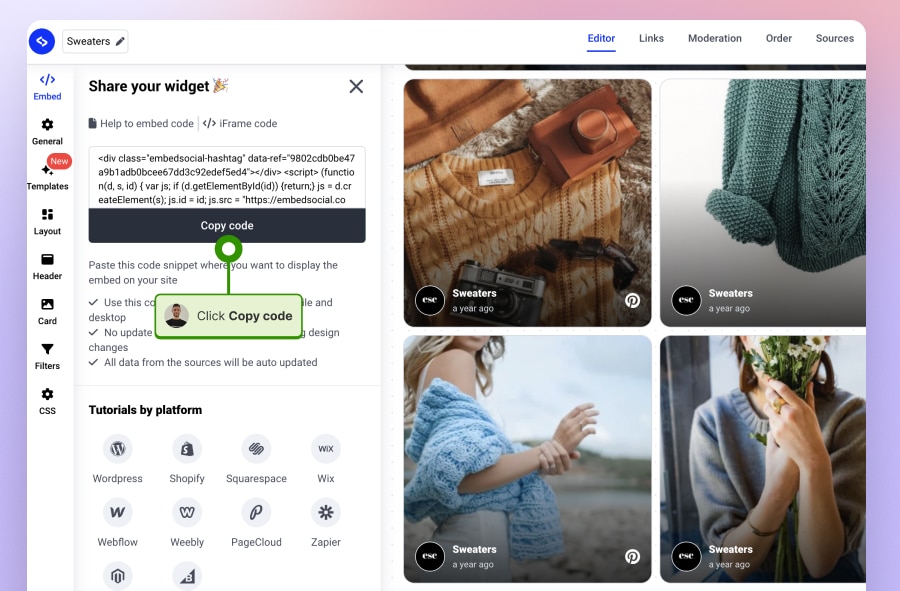
Task: Open the Squarespace tutorial icon
Action: 256,449
